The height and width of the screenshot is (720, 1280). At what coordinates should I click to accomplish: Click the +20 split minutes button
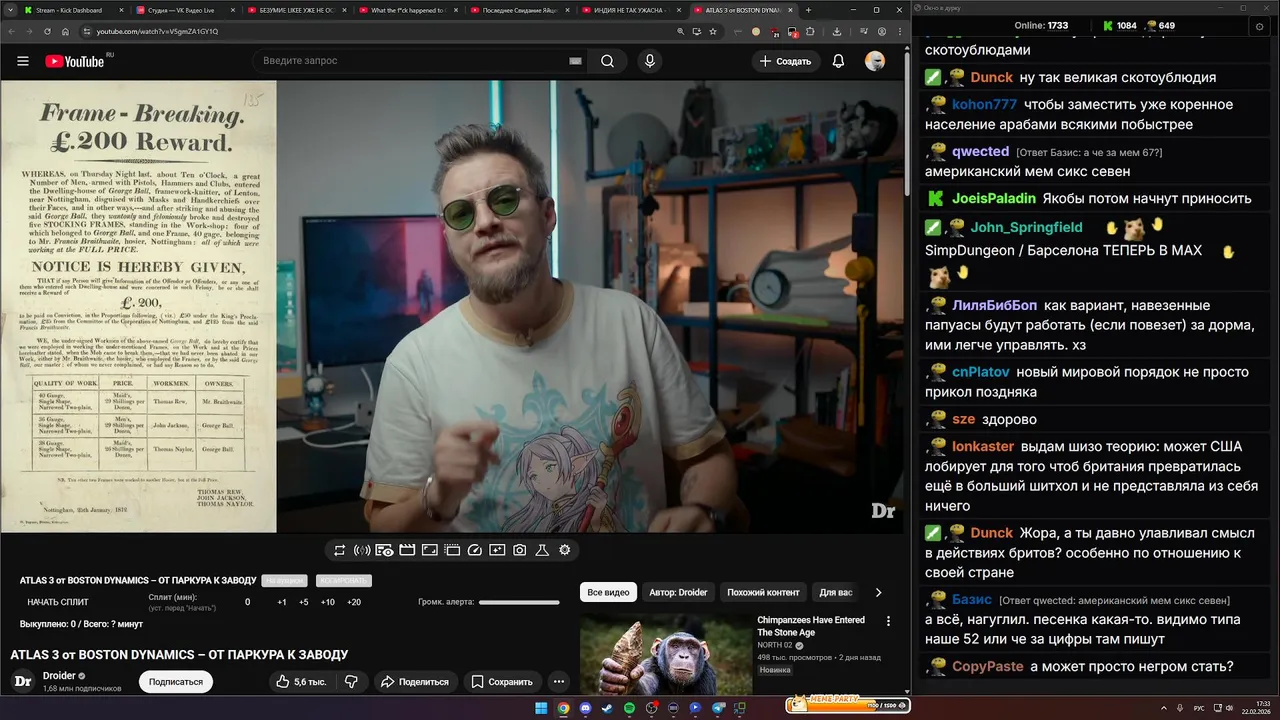click(354, 602)
